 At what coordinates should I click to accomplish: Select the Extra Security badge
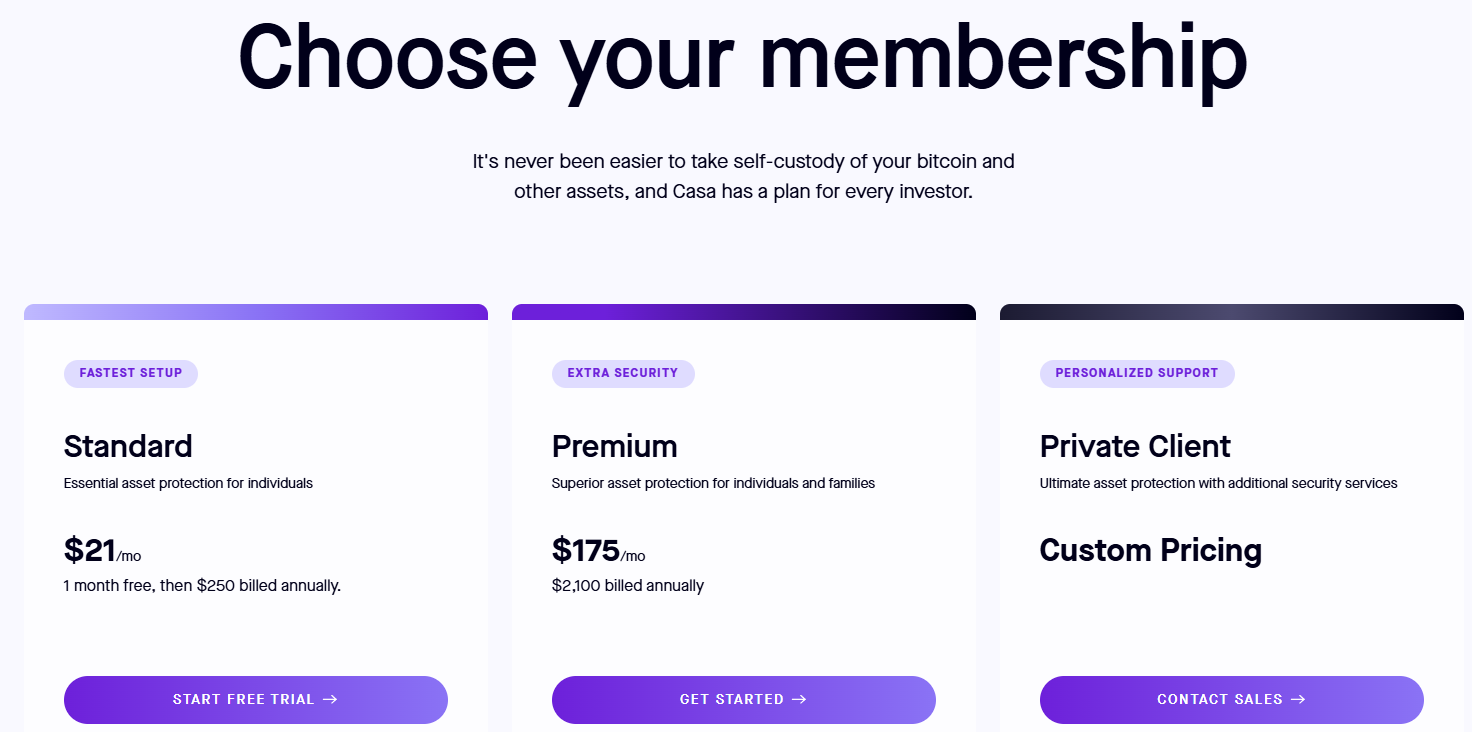coord(623,373)
